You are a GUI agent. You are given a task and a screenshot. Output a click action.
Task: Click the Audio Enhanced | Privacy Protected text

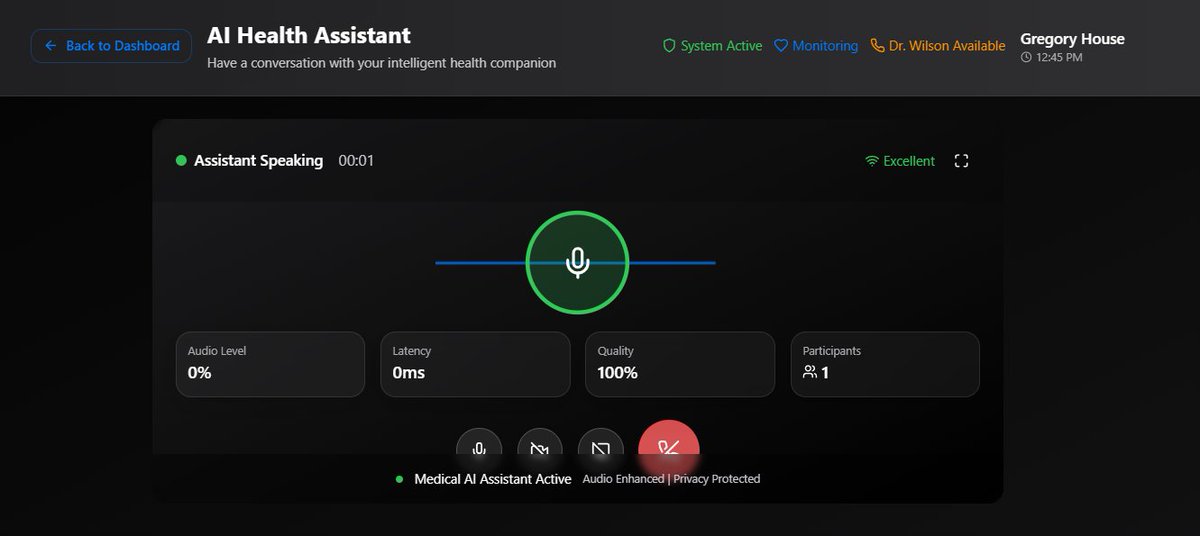pos(671,479)
